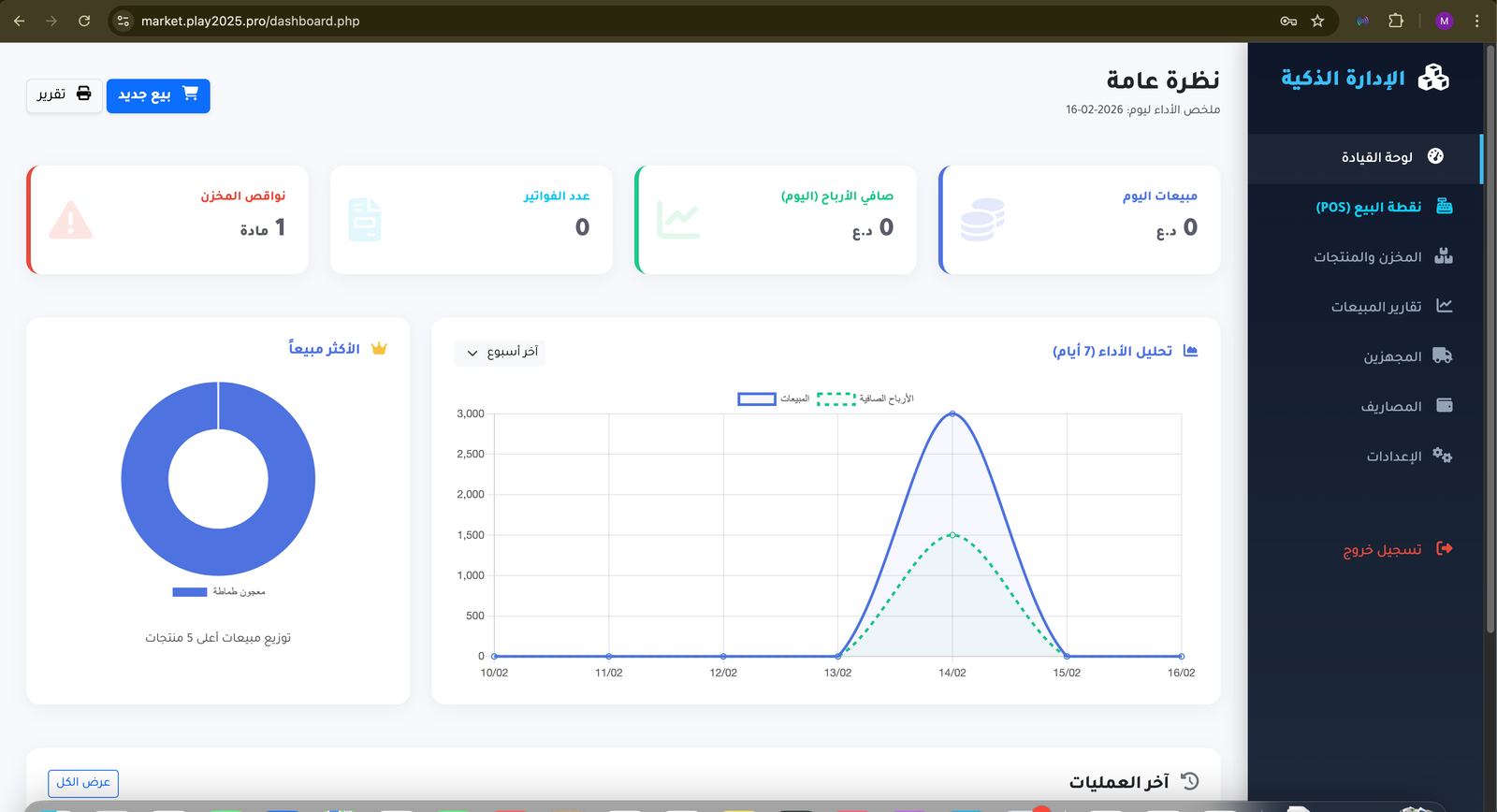1497x812 pixels.
Task: Toggle معجون طماطة doughnut legend item
Action: 219,591
